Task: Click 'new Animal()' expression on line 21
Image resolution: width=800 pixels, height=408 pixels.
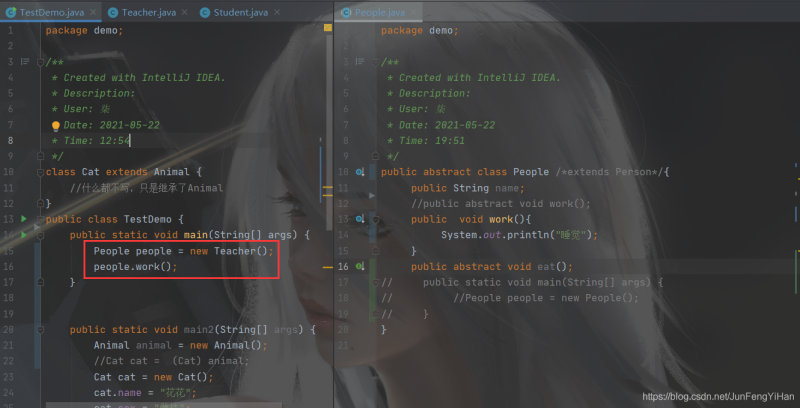Action: pos(226,345)
